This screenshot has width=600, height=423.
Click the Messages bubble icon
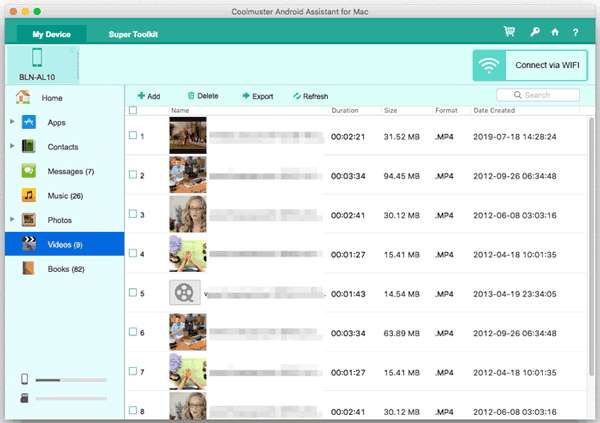29,171
